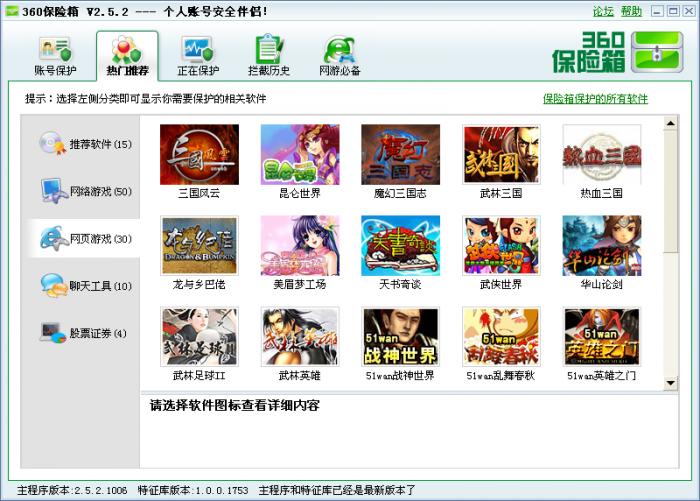Select 推荐软件 category in sidebar
Viewport: 700px width, 501px height.
(84, 144)
